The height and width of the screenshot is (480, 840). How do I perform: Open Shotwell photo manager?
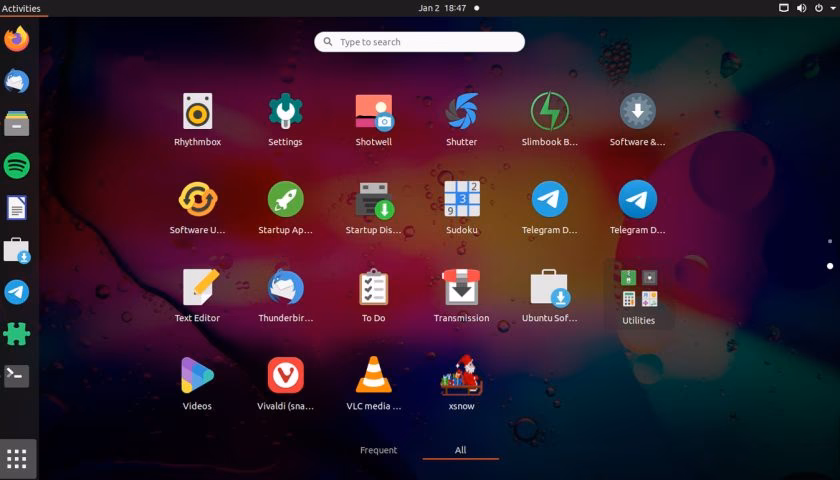[x=374, y=111]
